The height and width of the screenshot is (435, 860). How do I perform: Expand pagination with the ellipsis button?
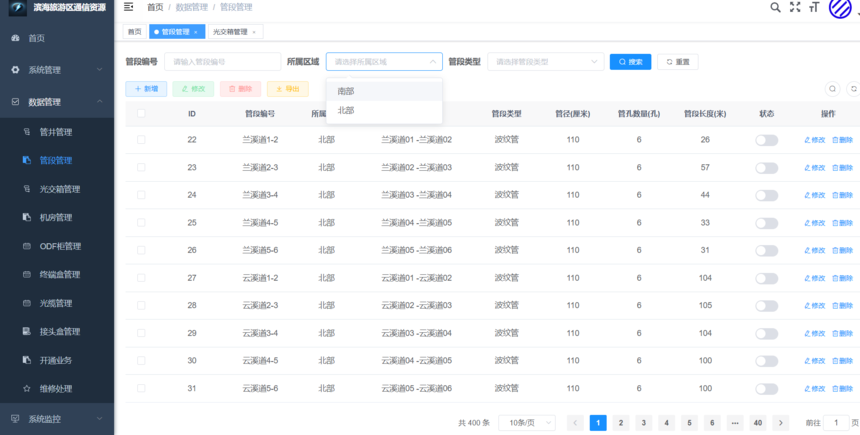pos(735,423)
